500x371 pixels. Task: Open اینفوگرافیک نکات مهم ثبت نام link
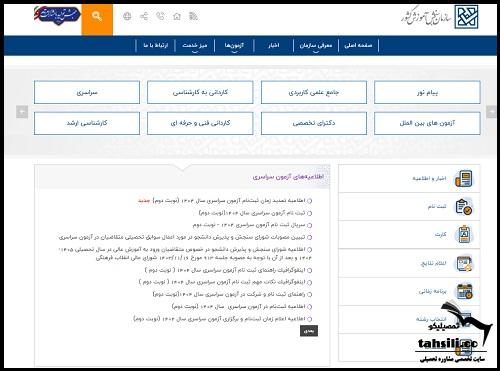pyautogui.click(x=222, y=282)
